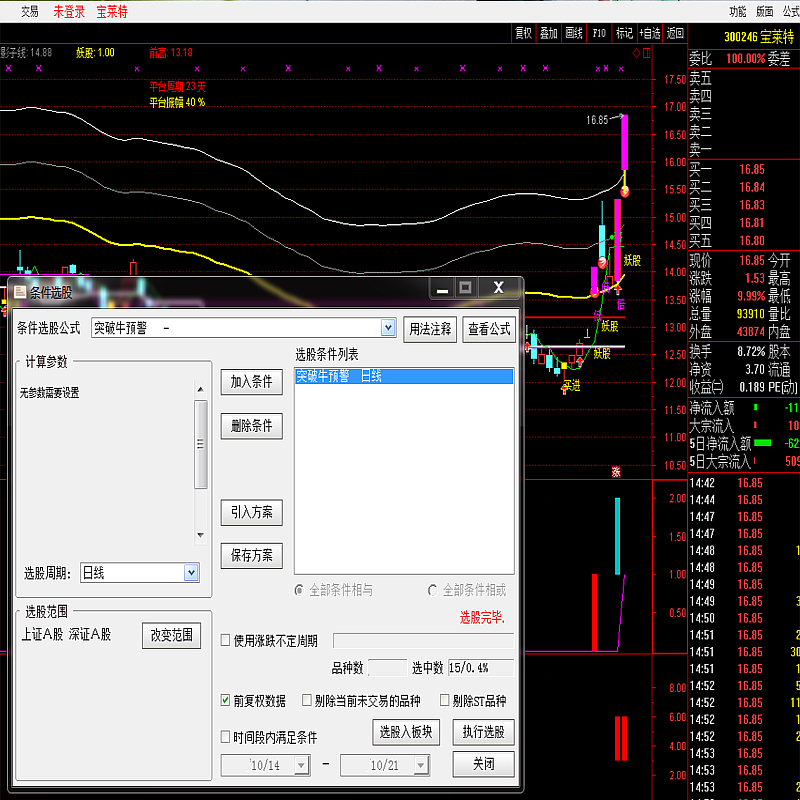800x800 pixels.
Task: Click the 执行选股 button
Action: click(483, 732)
